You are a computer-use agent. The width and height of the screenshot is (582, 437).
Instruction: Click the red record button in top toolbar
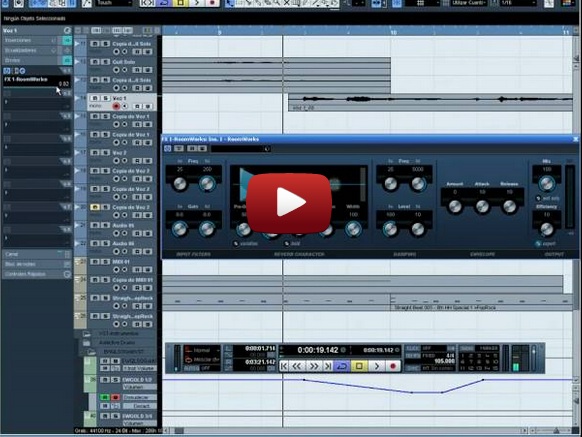pos(212,3)
